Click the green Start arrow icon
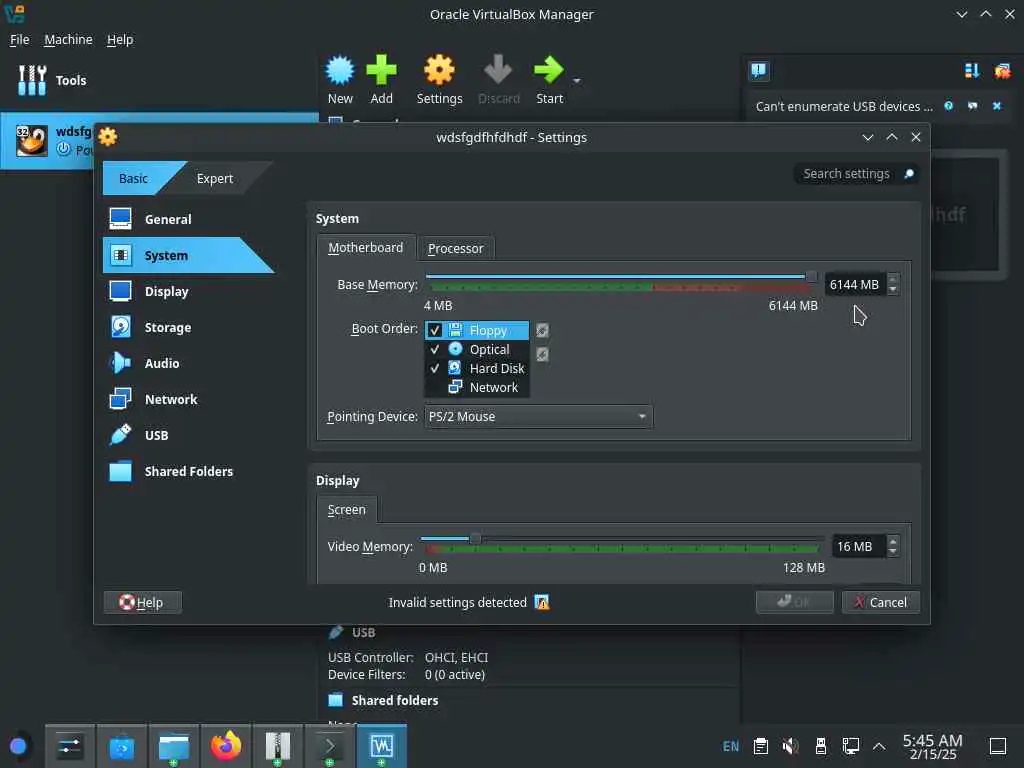The height and width of the screenshot is (768, 1024). click(x=549, y=70)
